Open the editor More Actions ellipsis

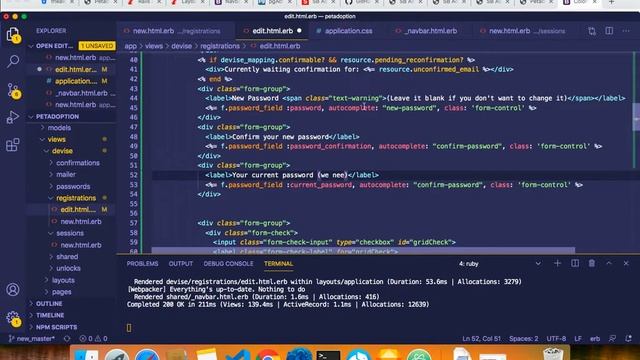626,31
